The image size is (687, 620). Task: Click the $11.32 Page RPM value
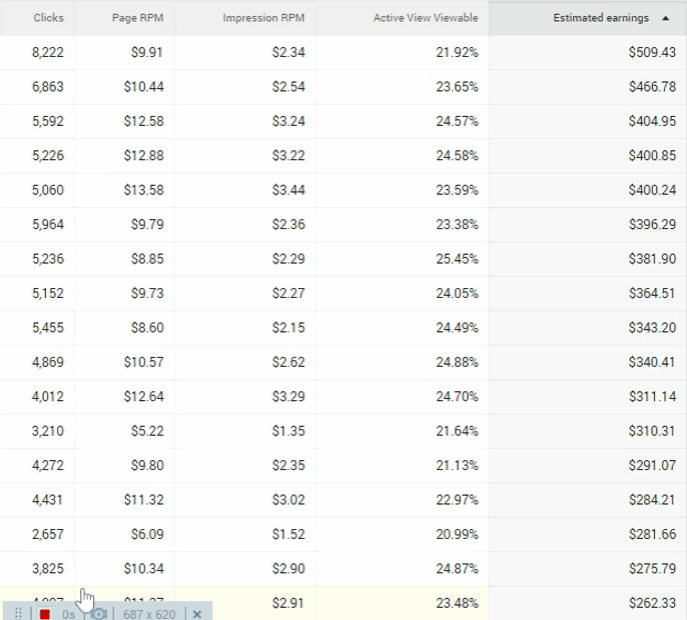[144, 500]
